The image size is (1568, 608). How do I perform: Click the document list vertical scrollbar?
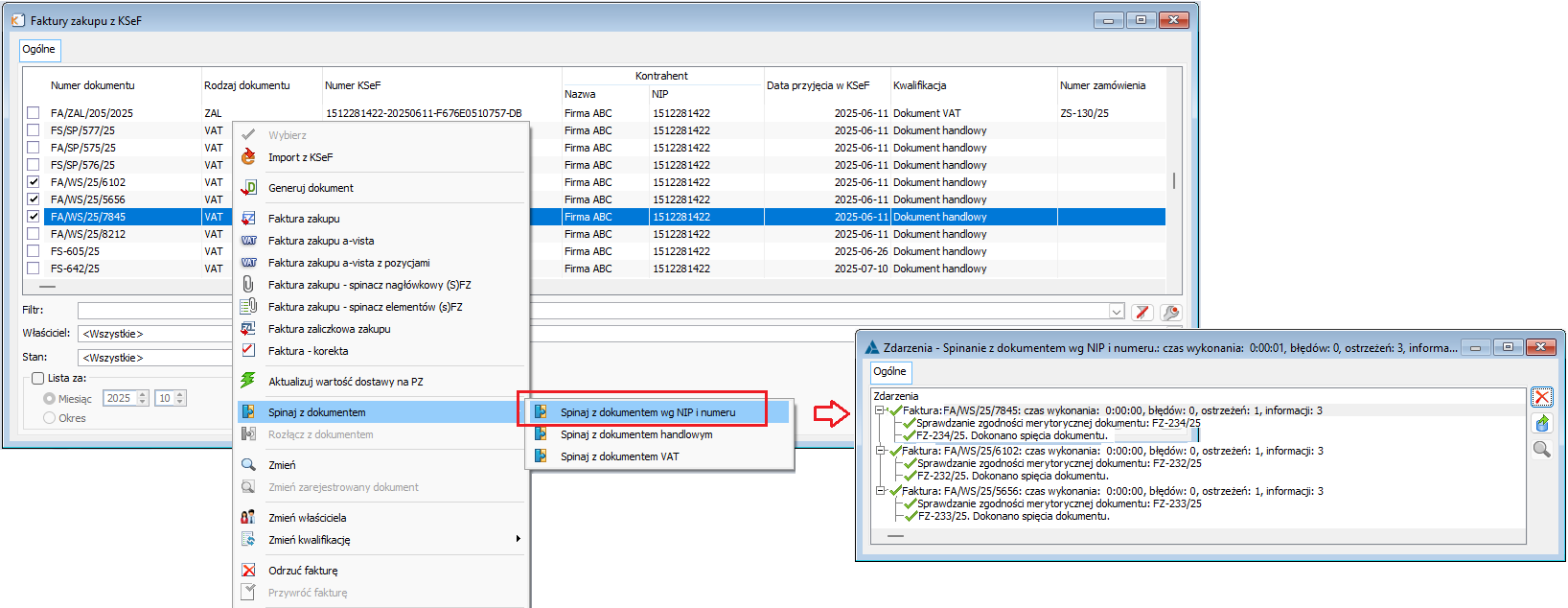[x=1174, y=181]
